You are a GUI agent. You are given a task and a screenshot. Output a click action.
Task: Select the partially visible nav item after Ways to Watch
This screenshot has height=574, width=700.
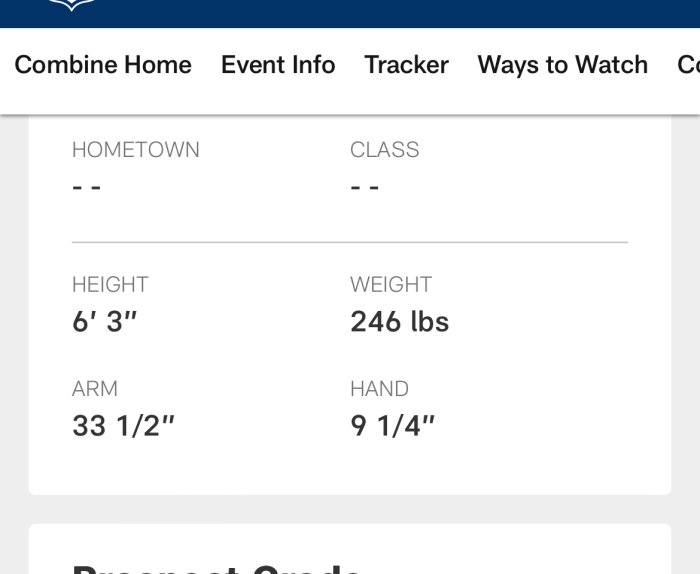pos(688,65)
